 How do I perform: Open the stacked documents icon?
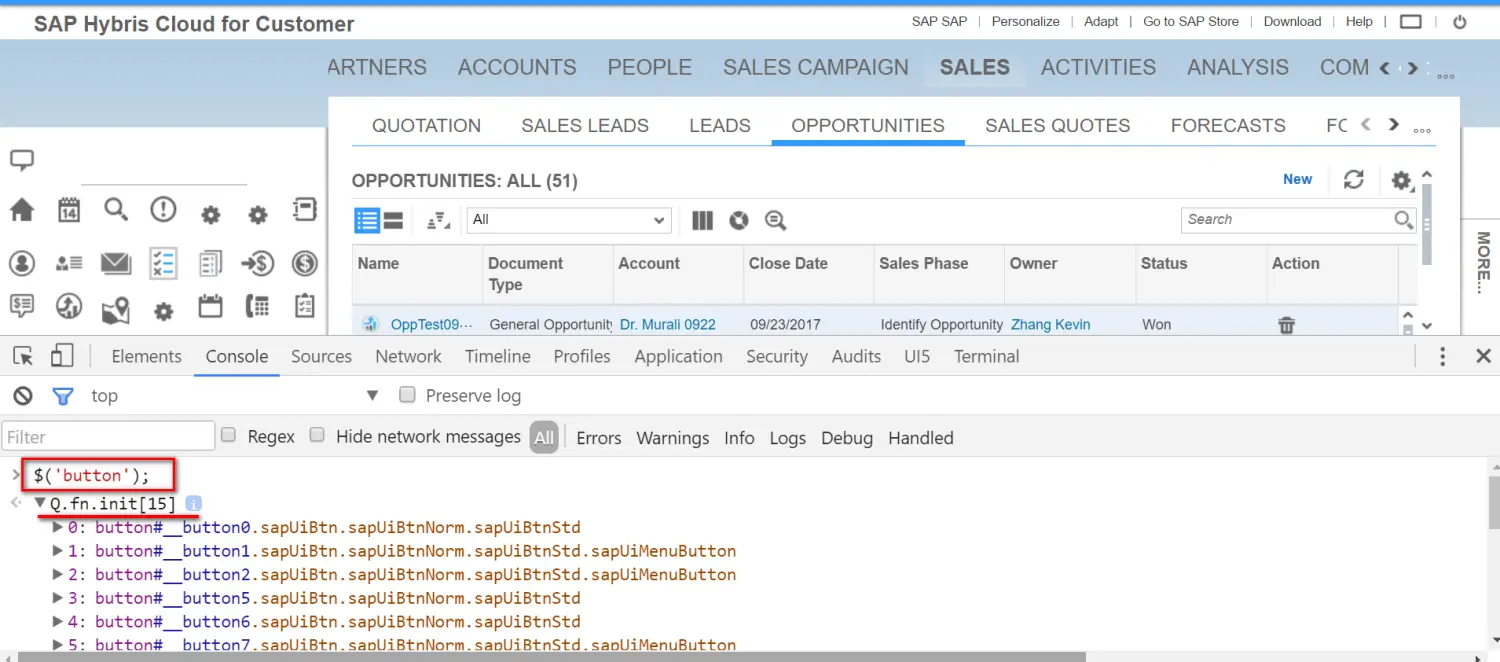pos(210,263)
